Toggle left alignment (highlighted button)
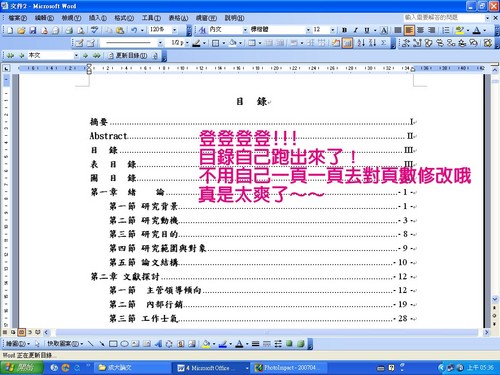Screen dimensions: 500x375 click(409, 30)
